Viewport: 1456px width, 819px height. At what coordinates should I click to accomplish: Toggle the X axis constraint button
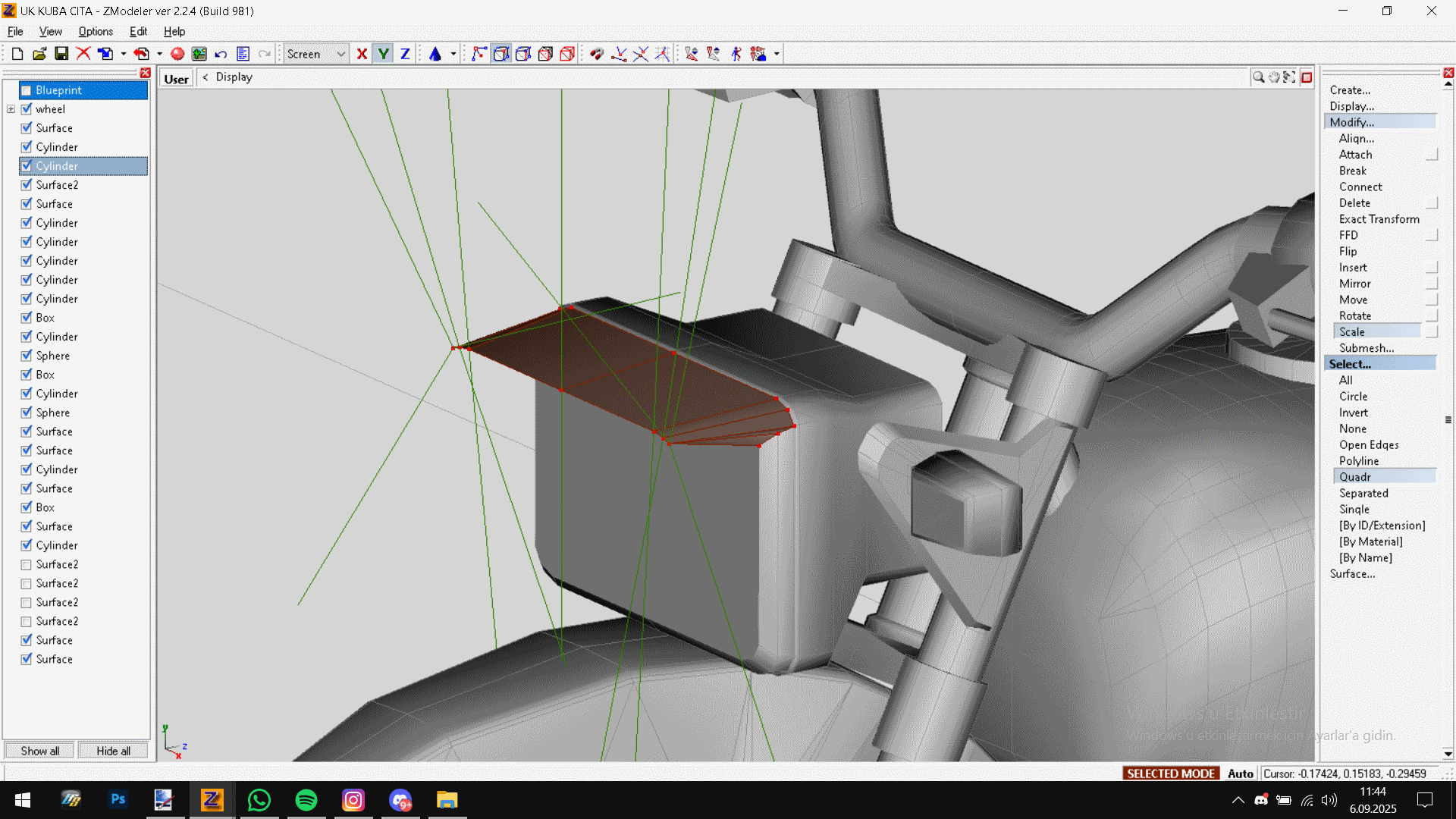click(x=362, y=54)
